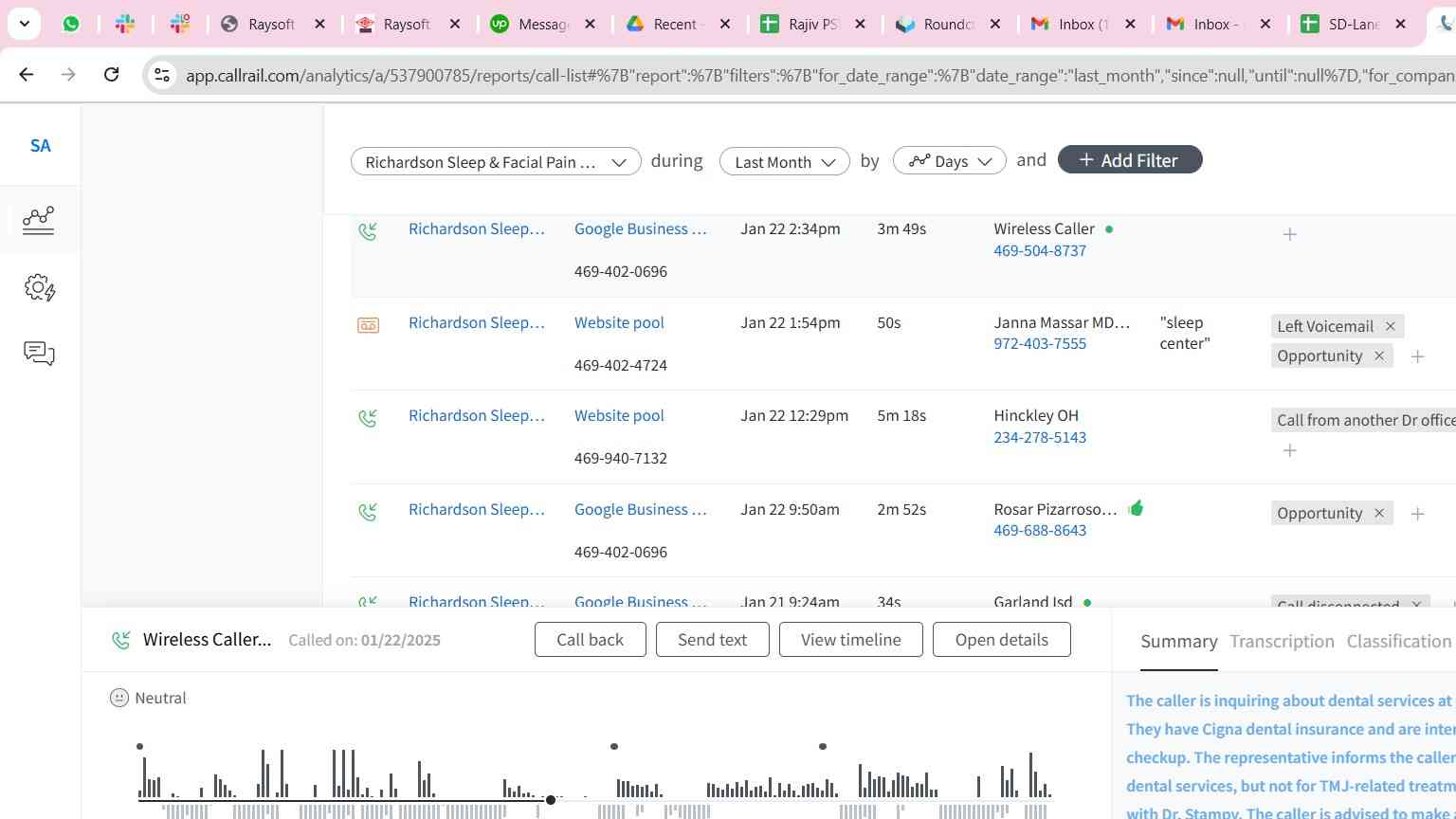The height and width of the screenshot is (819, 1456).
Task: Open Website pool source for Jan 22 1:54pm
Action: coord(619,322)
